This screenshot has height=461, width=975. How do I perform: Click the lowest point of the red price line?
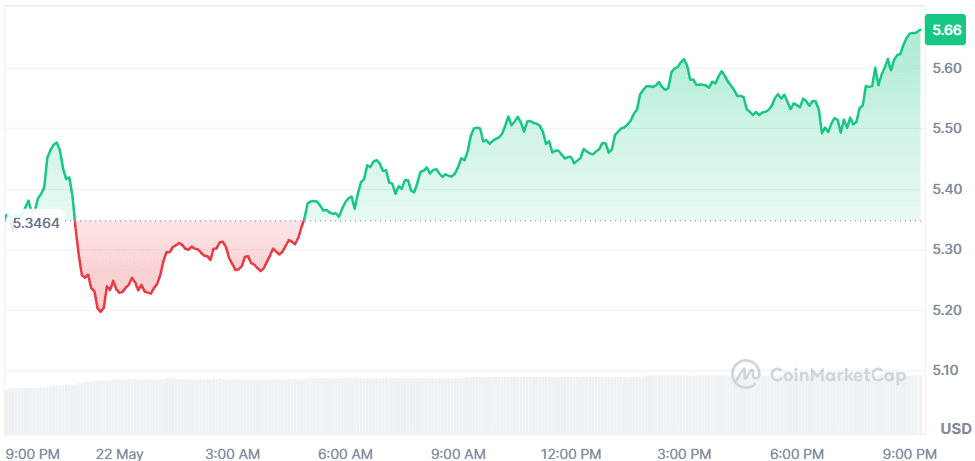(100, 312)
